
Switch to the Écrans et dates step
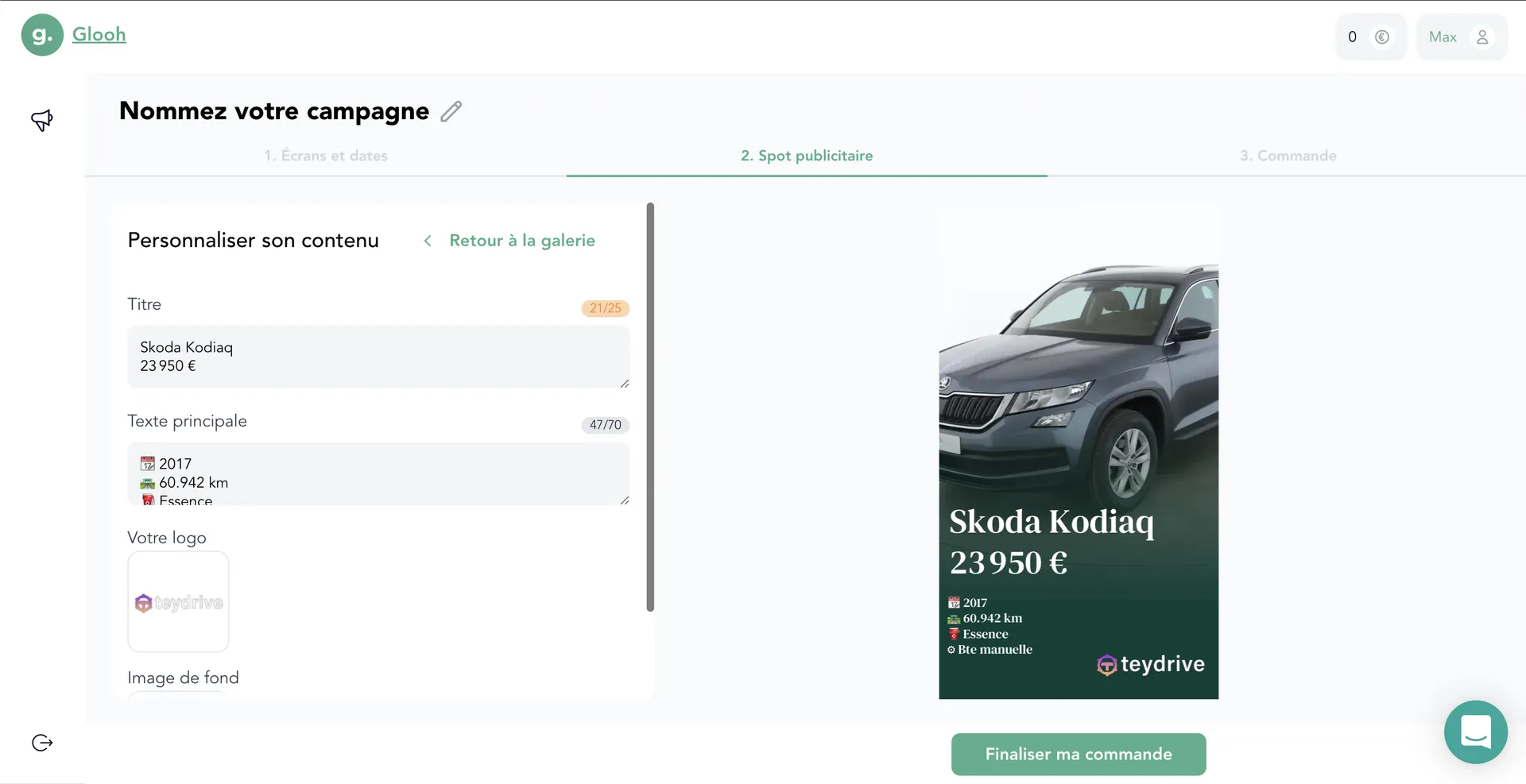point(326,156)
